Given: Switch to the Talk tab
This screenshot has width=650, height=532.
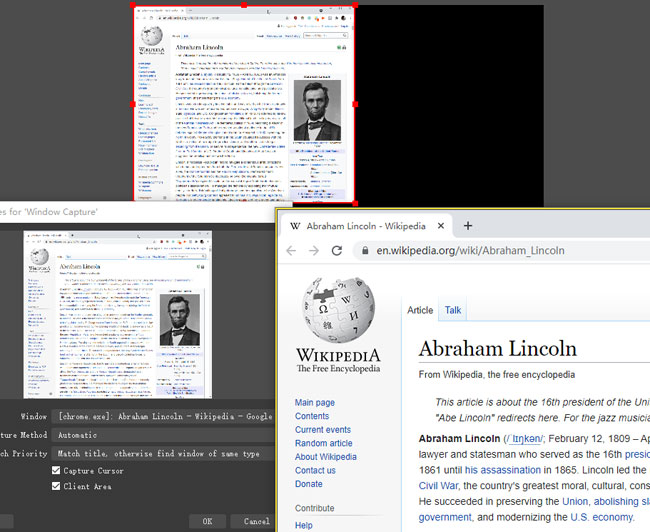Looking at the screenshot, I should [453, 310].
